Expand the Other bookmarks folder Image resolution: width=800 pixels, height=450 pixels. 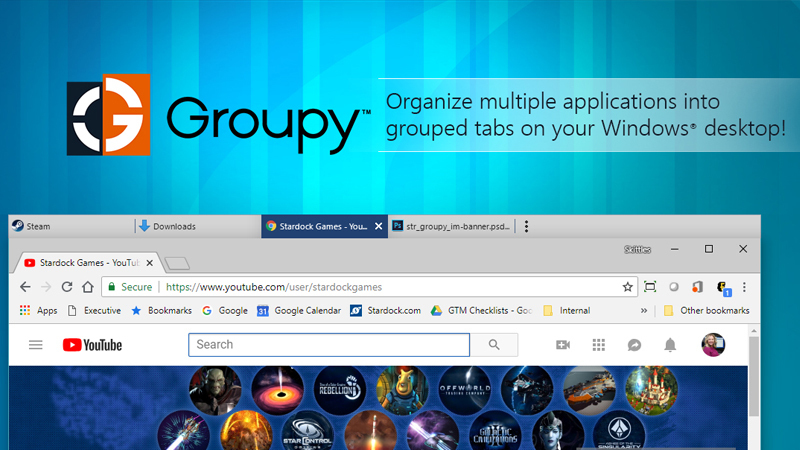pos(706,310)
